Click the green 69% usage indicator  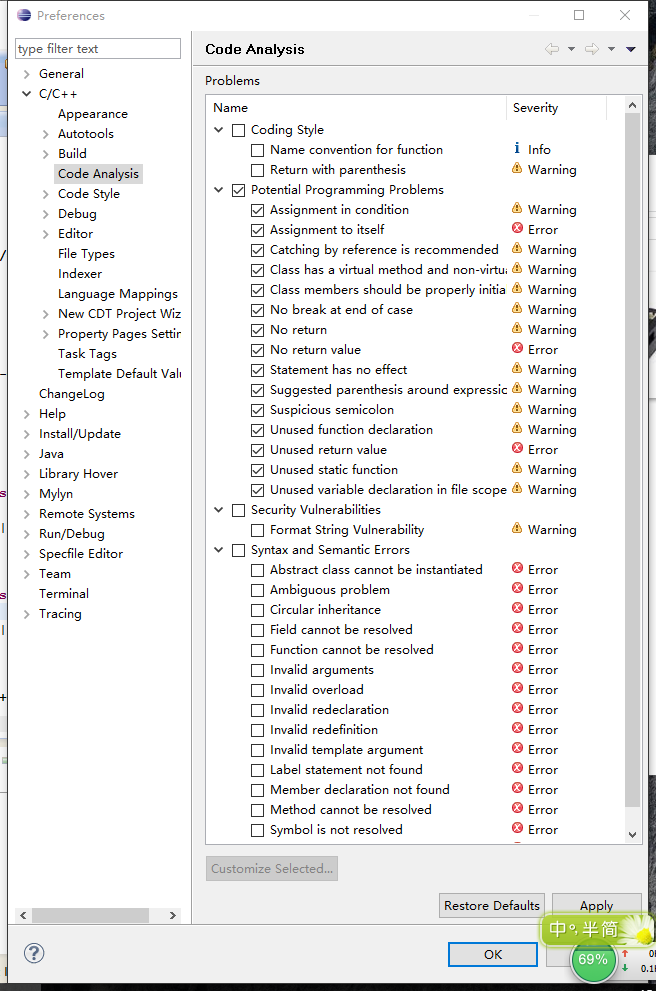593,959
